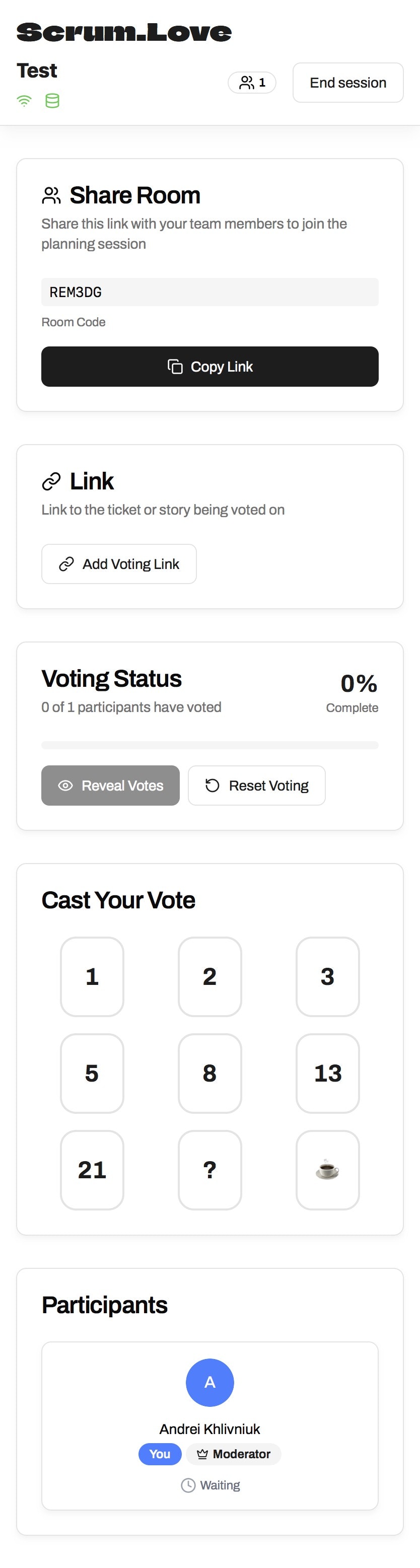The image size is (420, 1568).
Task: Open the participants count badge
Action: (252, 83)
